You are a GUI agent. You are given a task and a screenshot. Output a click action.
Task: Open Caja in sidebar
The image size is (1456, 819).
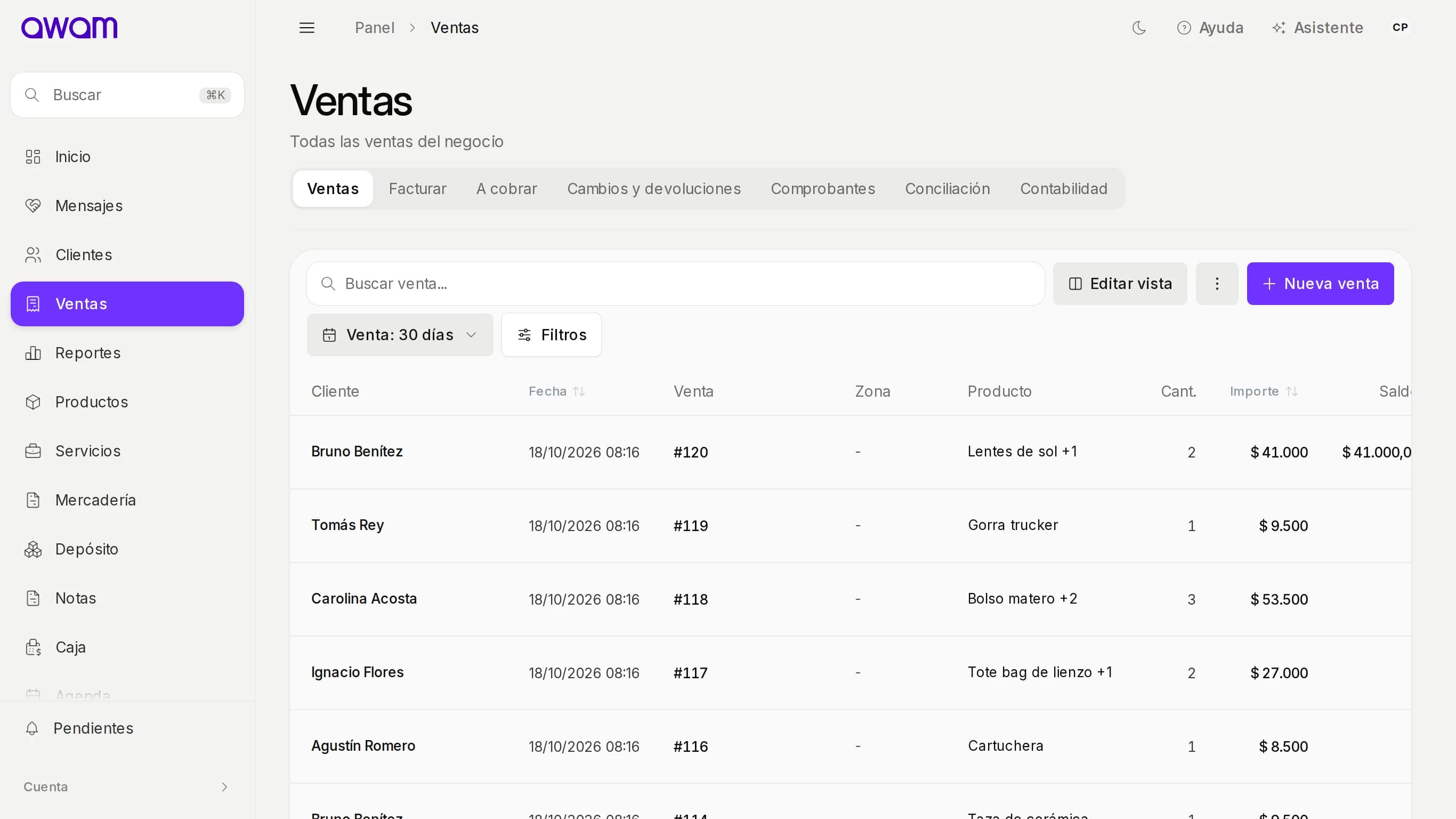tap(127, 647)
